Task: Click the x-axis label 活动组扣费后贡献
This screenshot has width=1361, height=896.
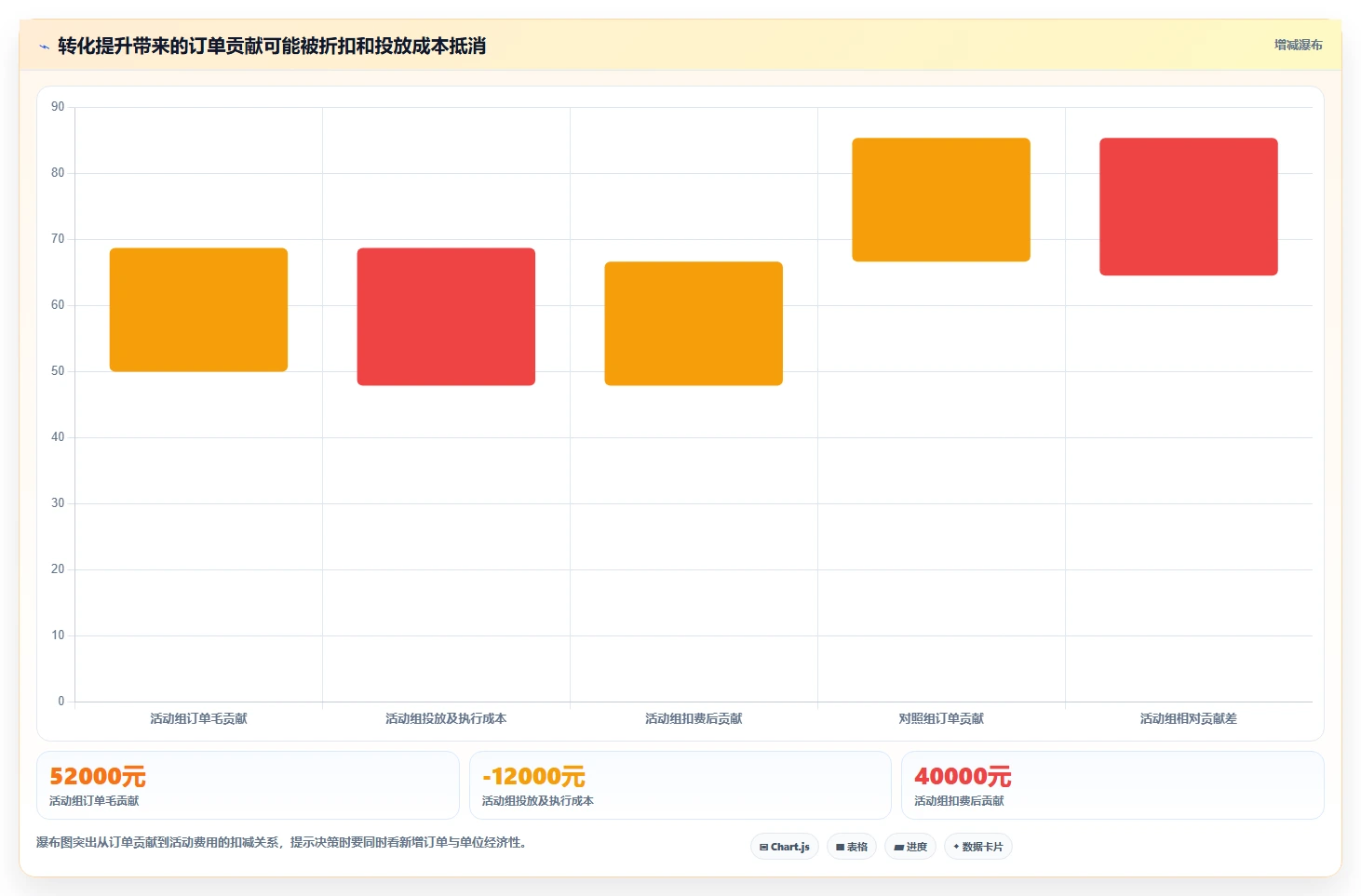Action: [x=694, y=718]
